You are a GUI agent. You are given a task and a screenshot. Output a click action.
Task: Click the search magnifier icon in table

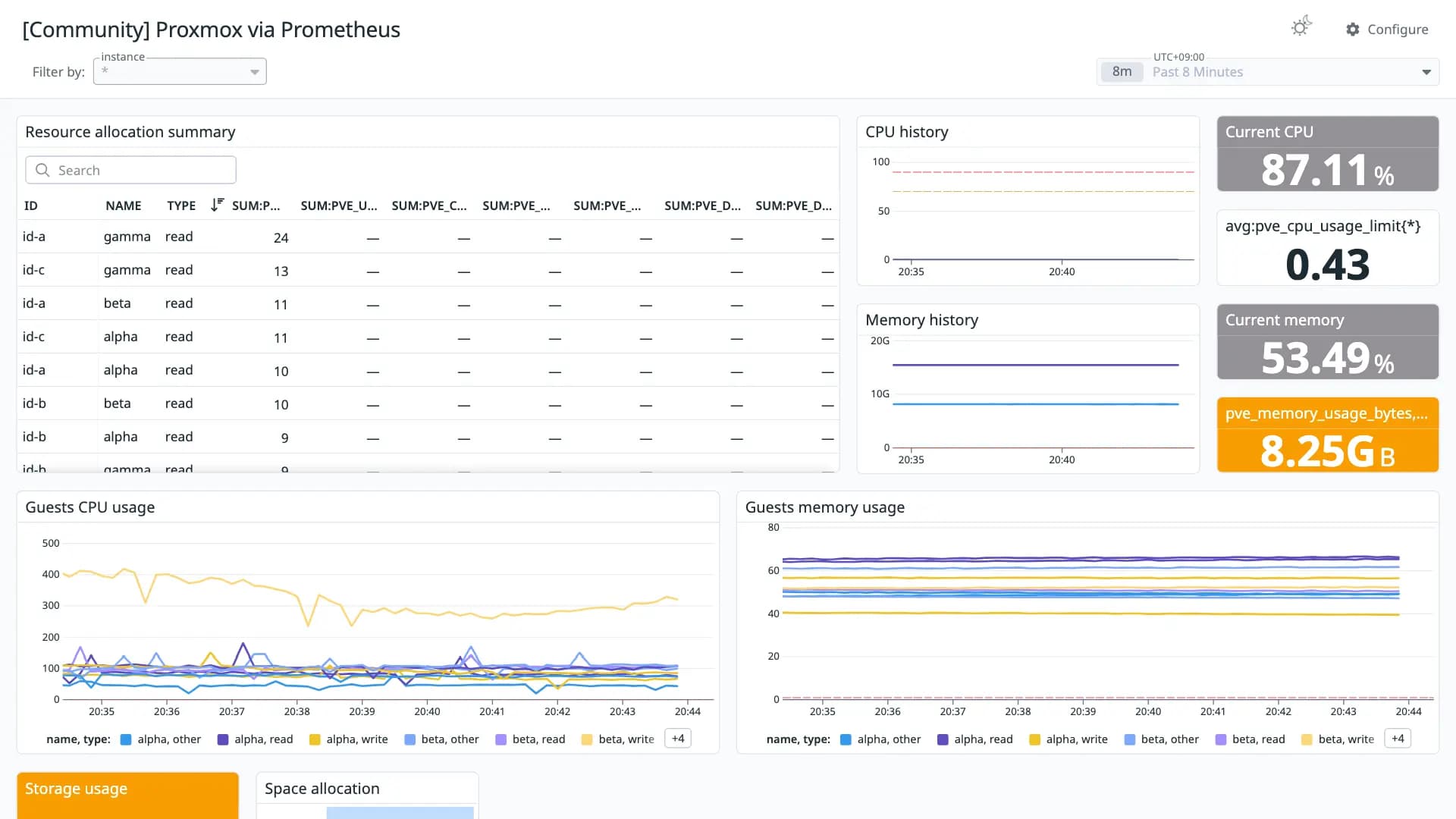click(42, 170)
